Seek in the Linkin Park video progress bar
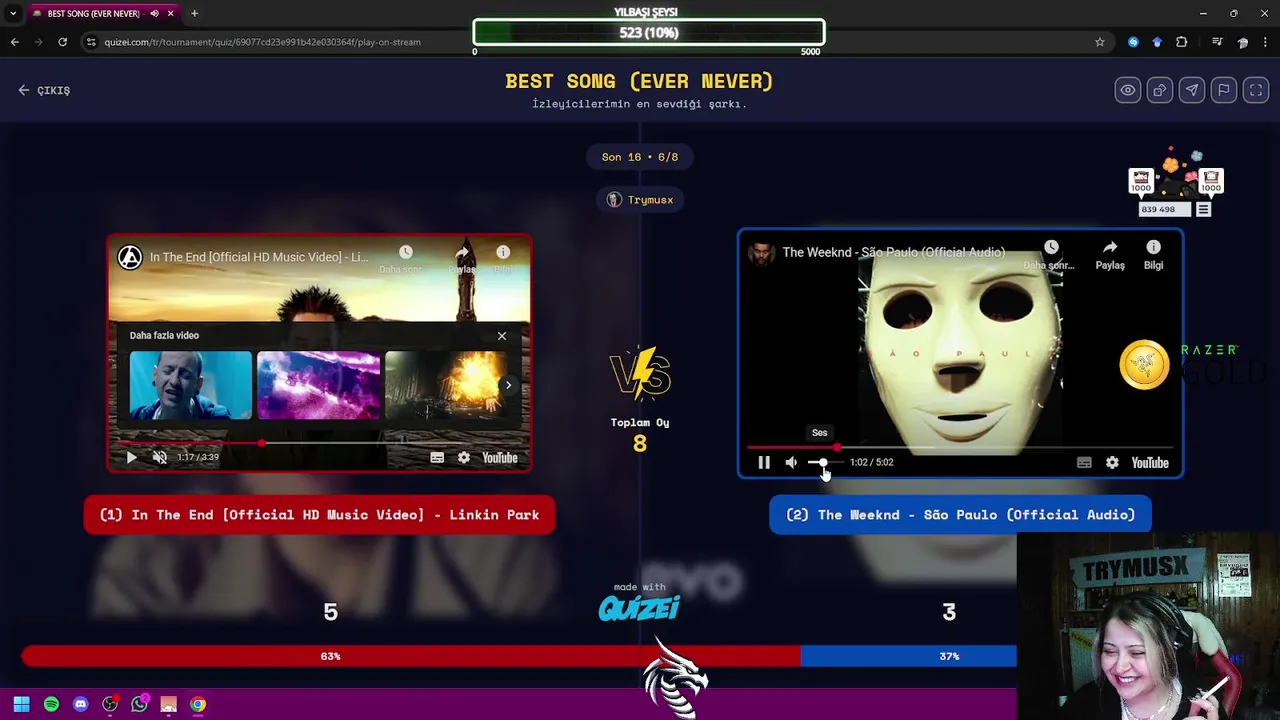Screen dimensions: 1280x720 (320, 442)
